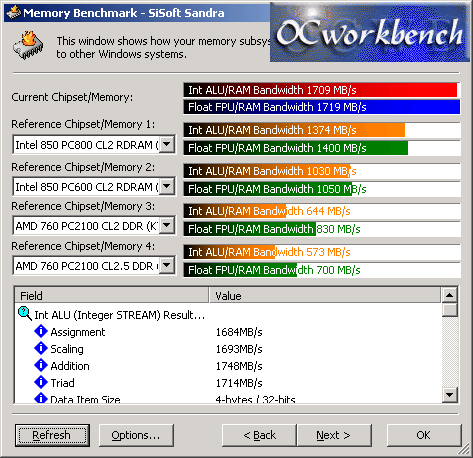Screen dimensions: 473x458
Task: Click the Refresh button
Action: coord(52,435)
